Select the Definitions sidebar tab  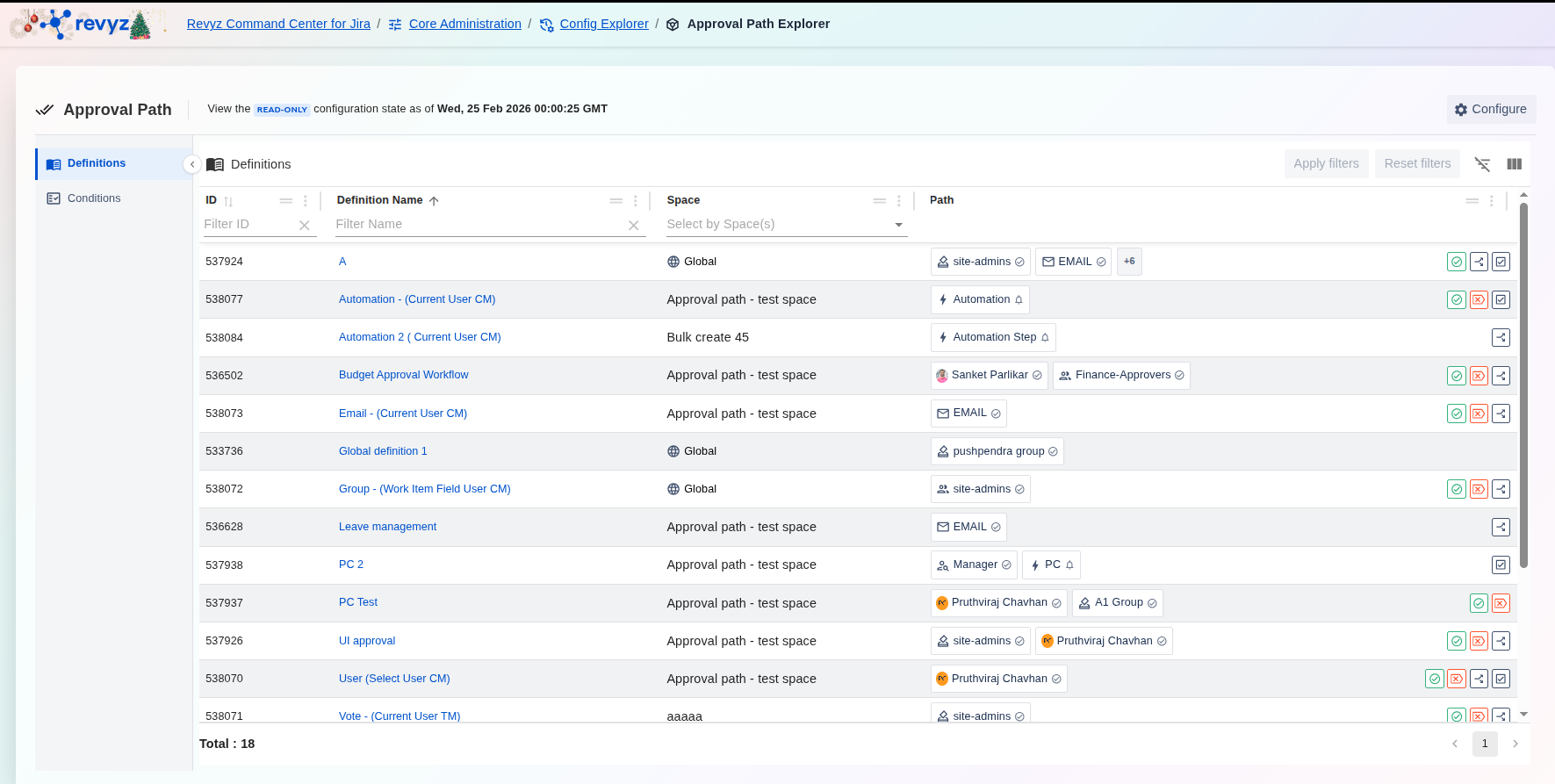97,163
